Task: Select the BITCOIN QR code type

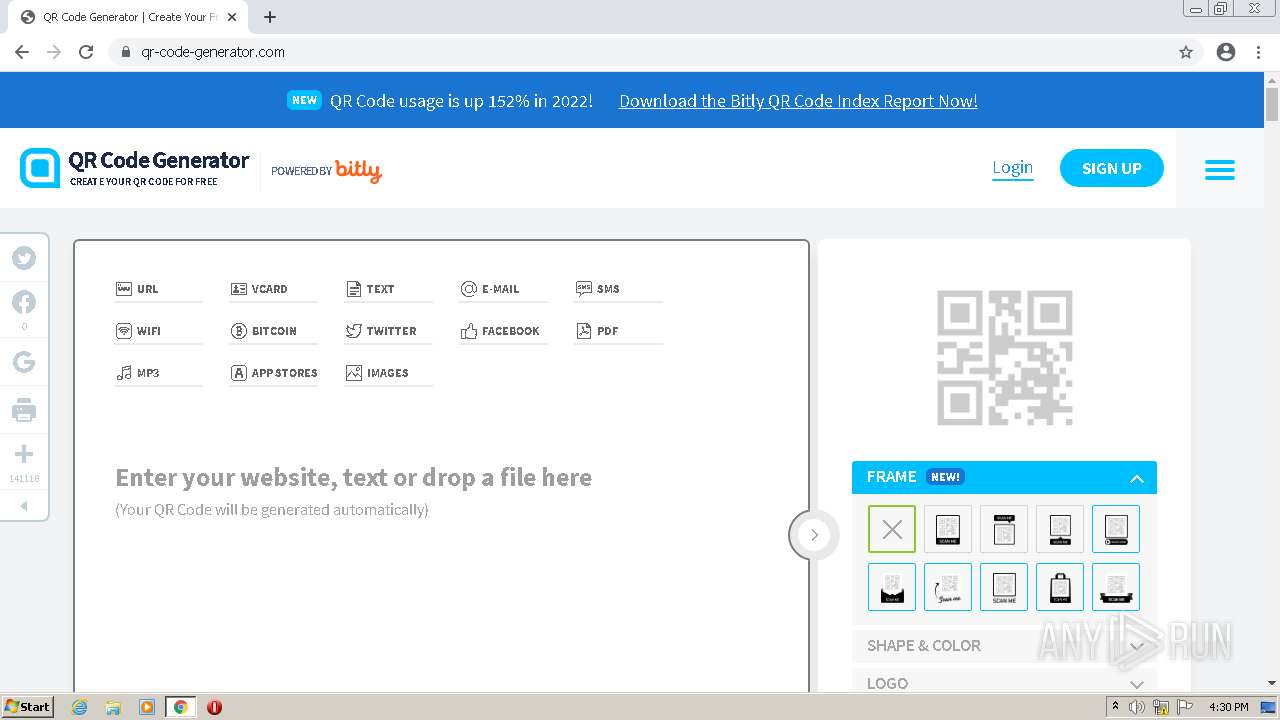Action: point(273,331)
